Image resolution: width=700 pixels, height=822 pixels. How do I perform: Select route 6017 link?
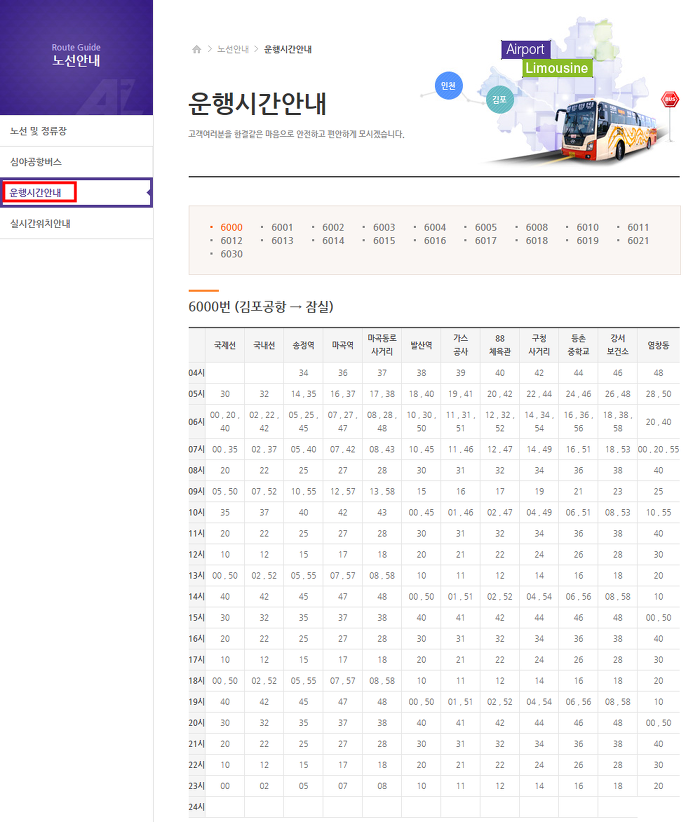[486, 241]
